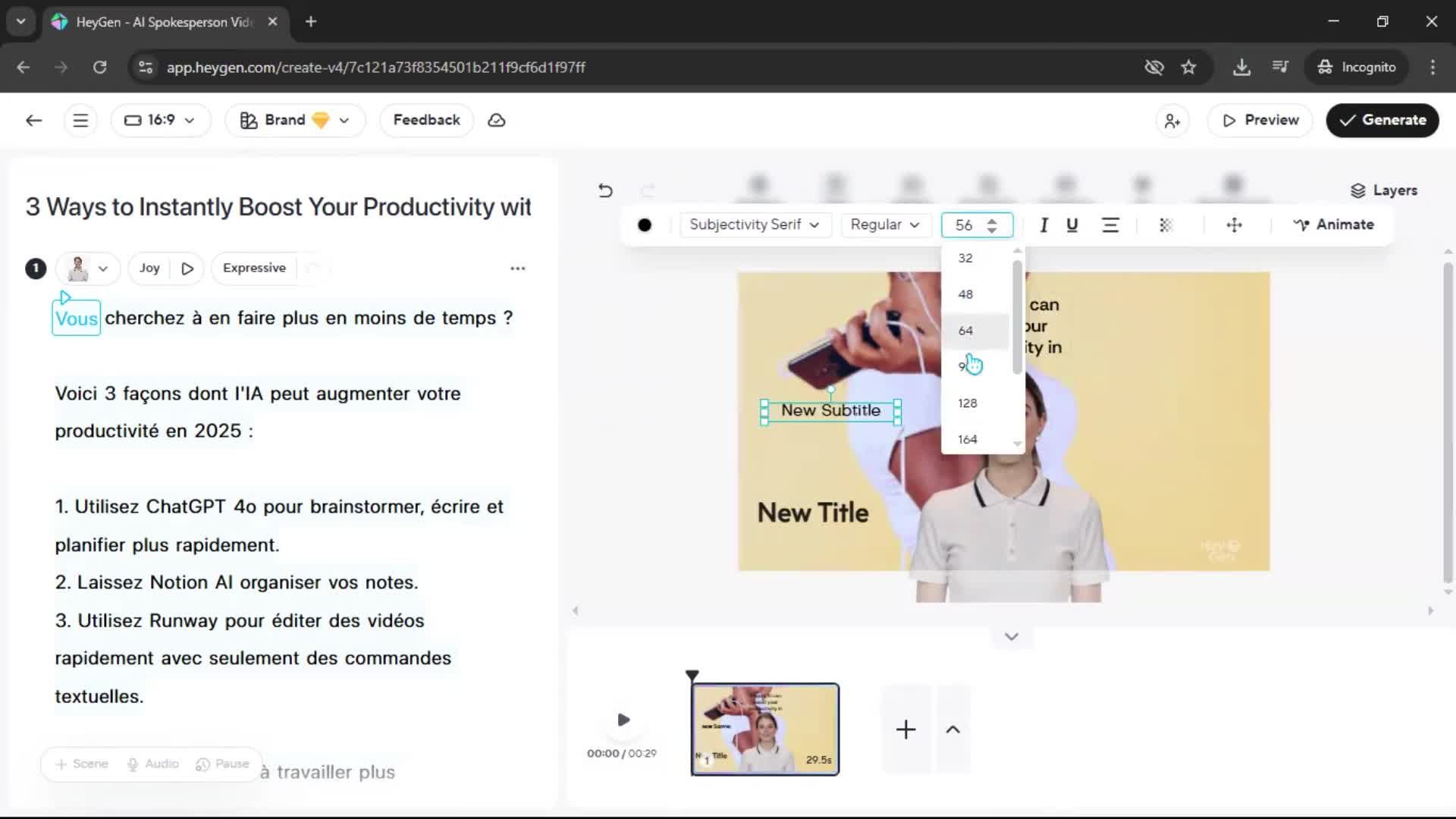Expand the Subjectivity Serif font dropdown
1456x819 pixels.
pyautogui.click(x=754, y=225)
